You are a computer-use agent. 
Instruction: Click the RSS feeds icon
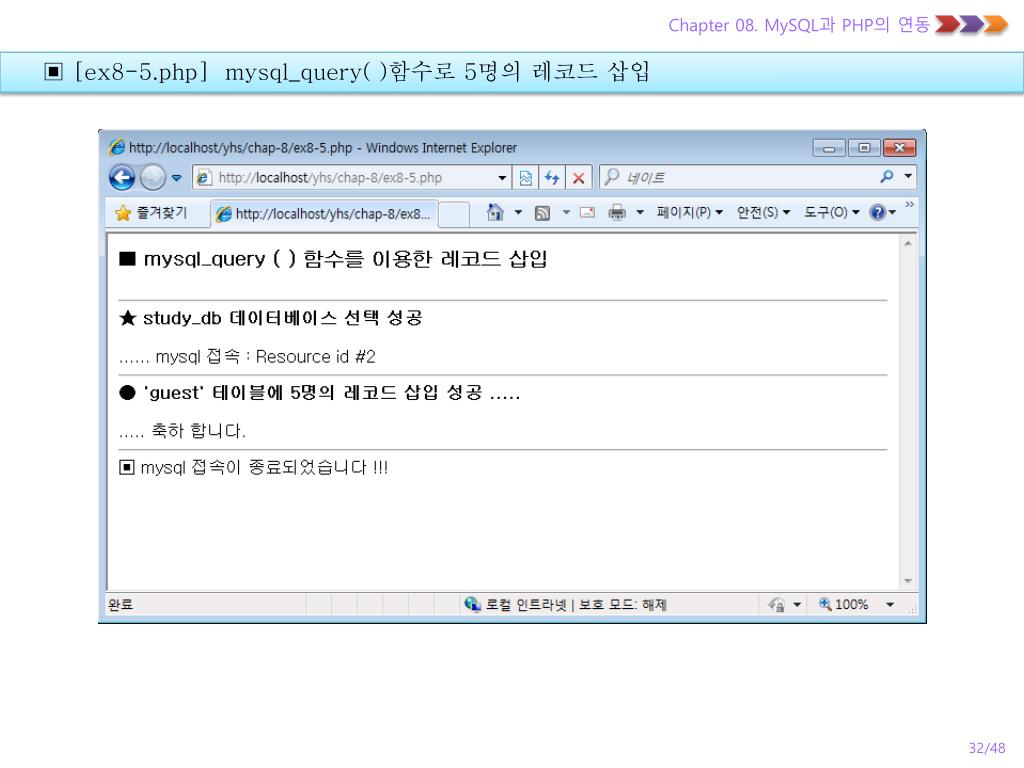[x=542, y=213]
